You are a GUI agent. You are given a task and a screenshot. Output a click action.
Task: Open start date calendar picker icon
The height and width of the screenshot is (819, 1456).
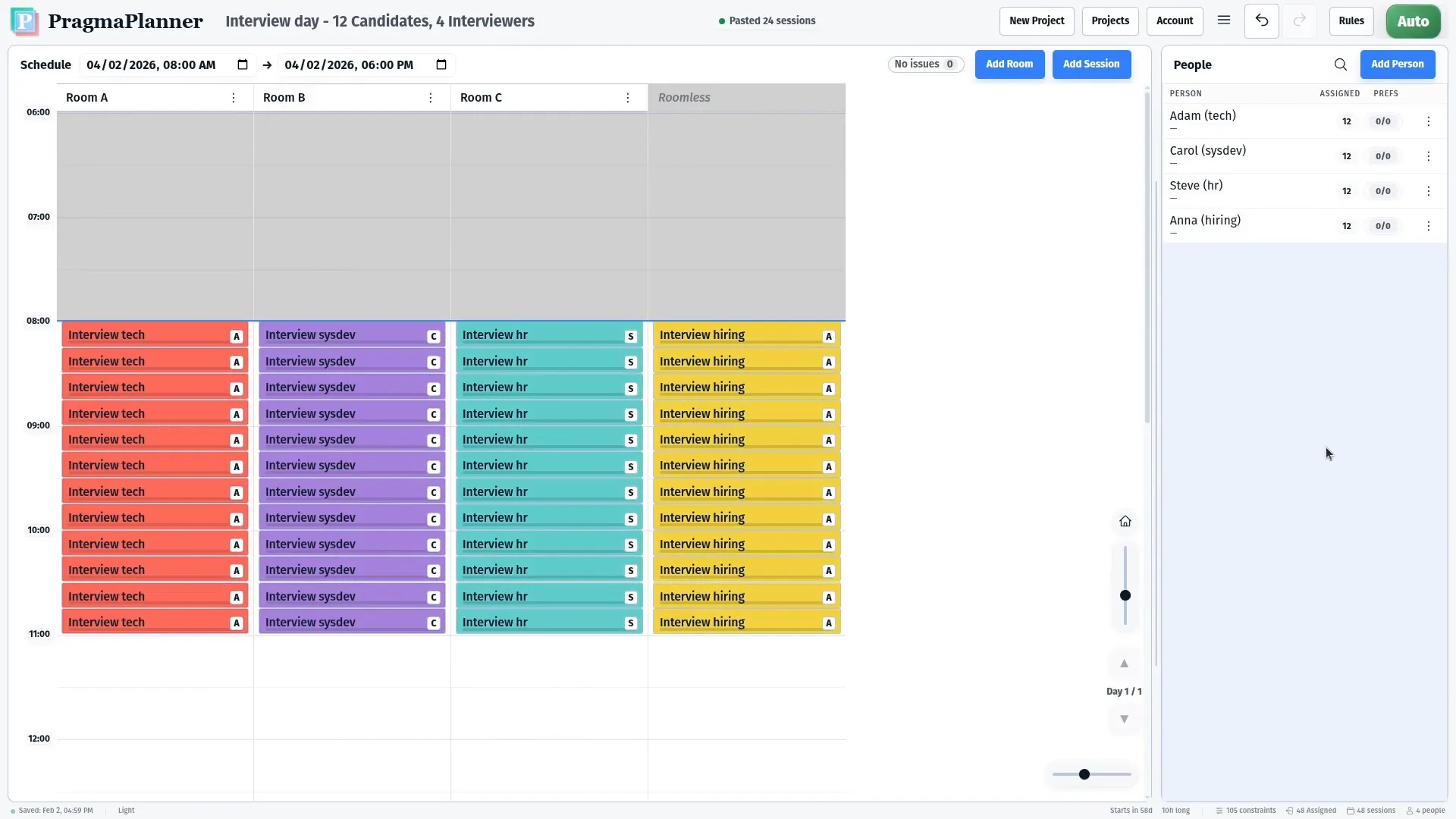pos(243,65)
